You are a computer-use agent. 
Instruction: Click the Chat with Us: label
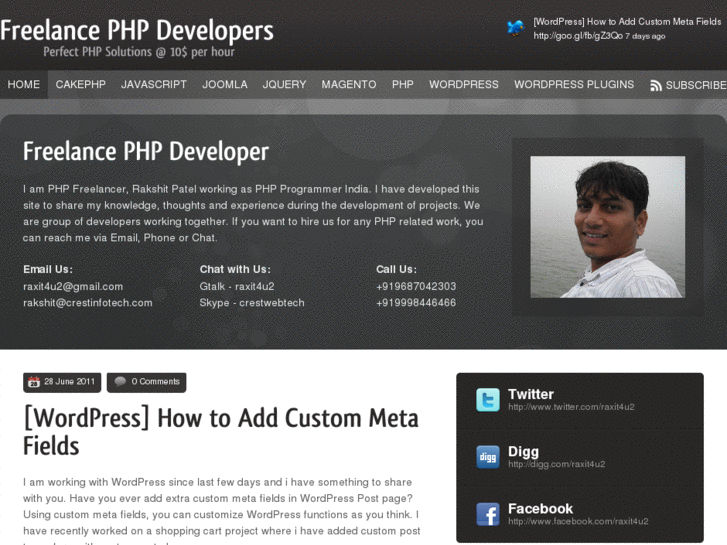point(235,269)
